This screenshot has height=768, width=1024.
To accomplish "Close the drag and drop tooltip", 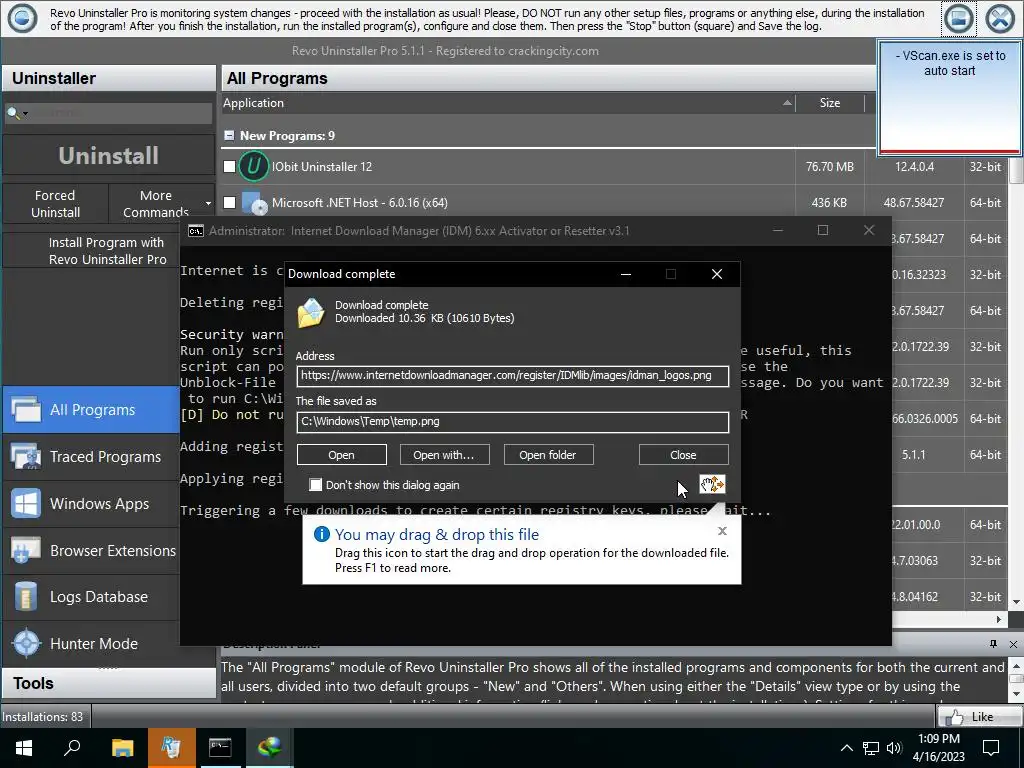I will tap(722, 531).
